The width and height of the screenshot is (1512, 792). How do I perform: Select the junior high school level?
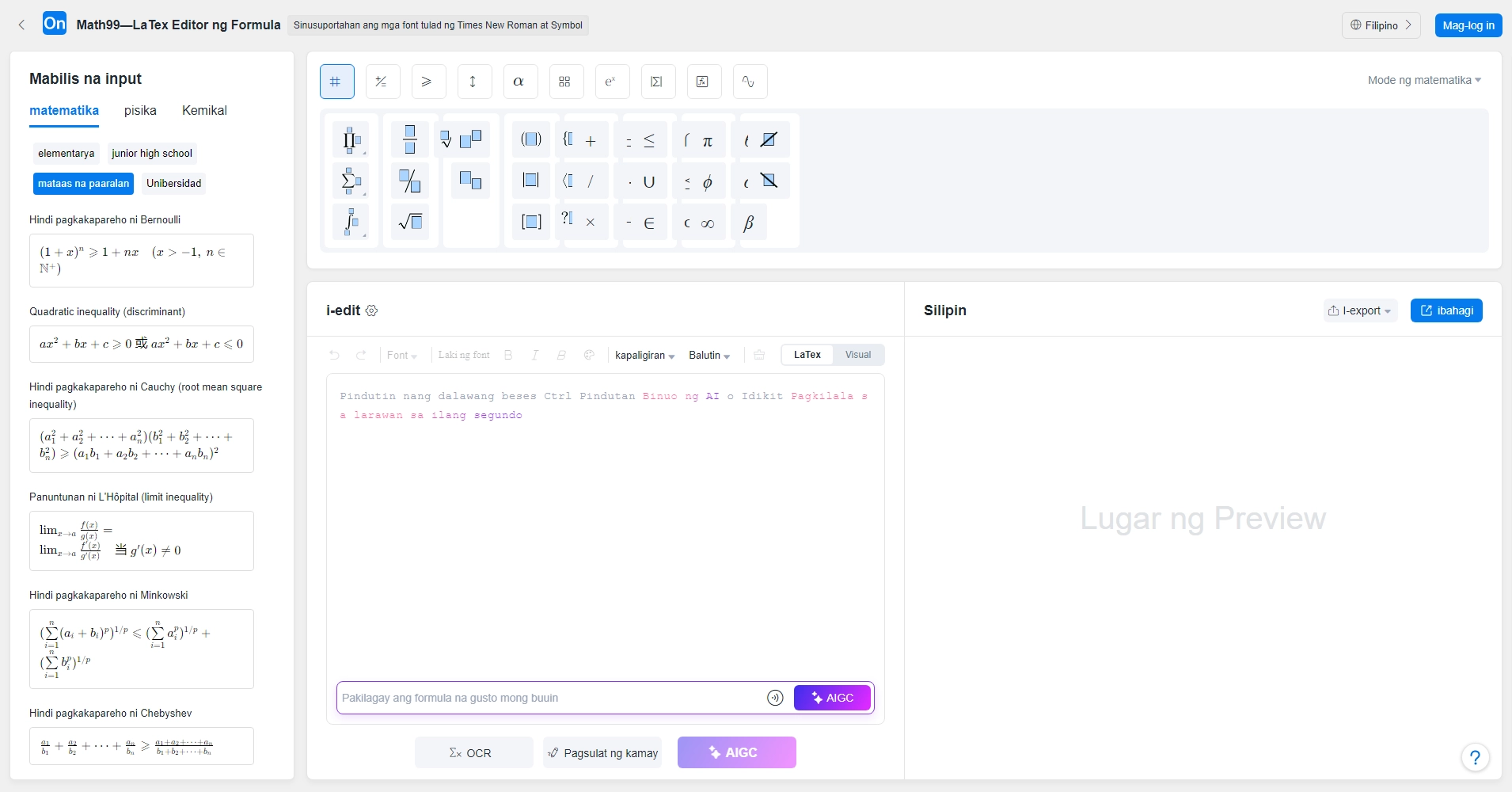point(152,154)
